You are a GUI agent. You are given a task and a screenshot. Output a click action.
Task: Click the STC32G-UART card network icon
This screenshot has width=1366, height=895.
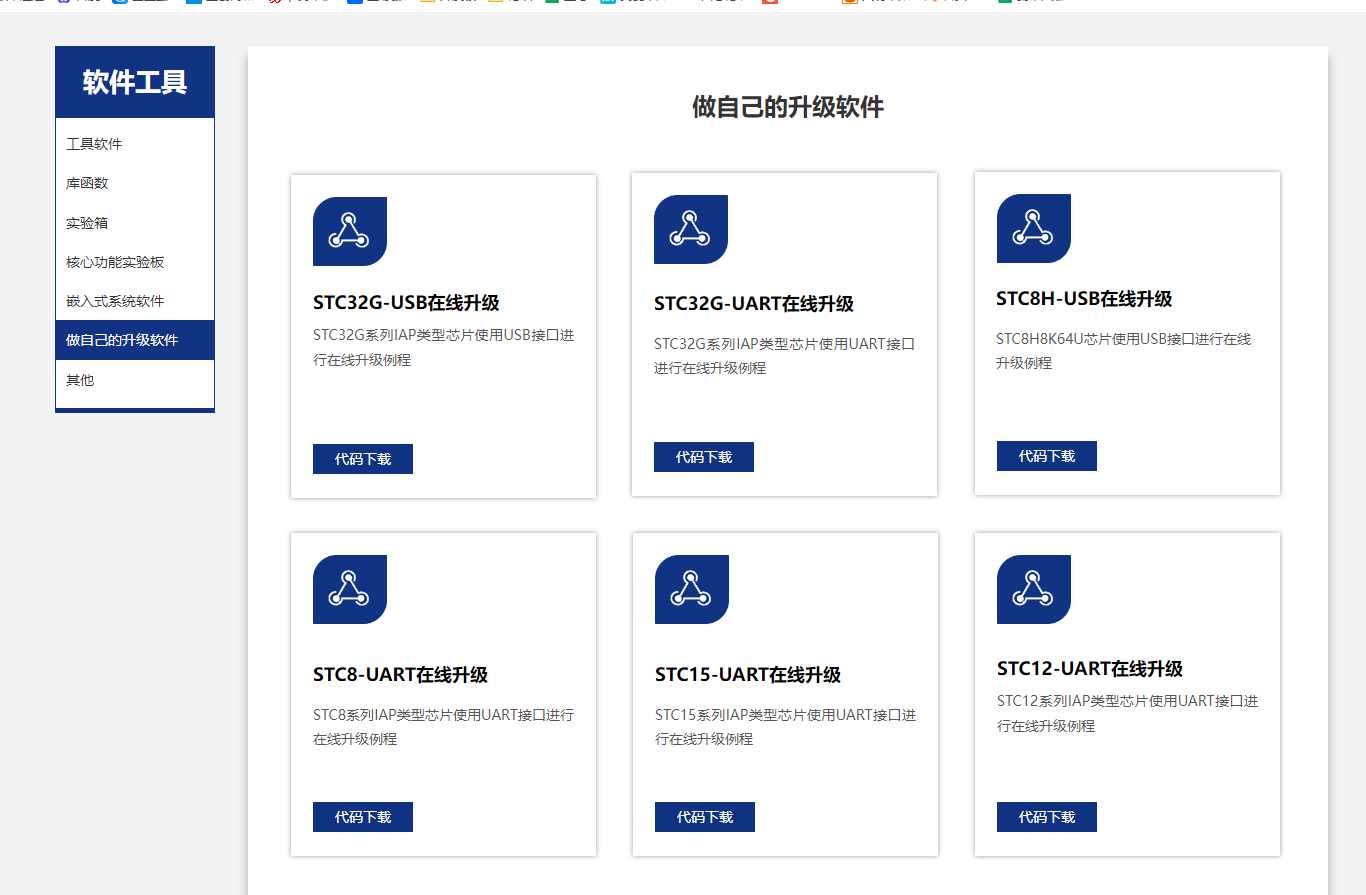pos(691,229)
